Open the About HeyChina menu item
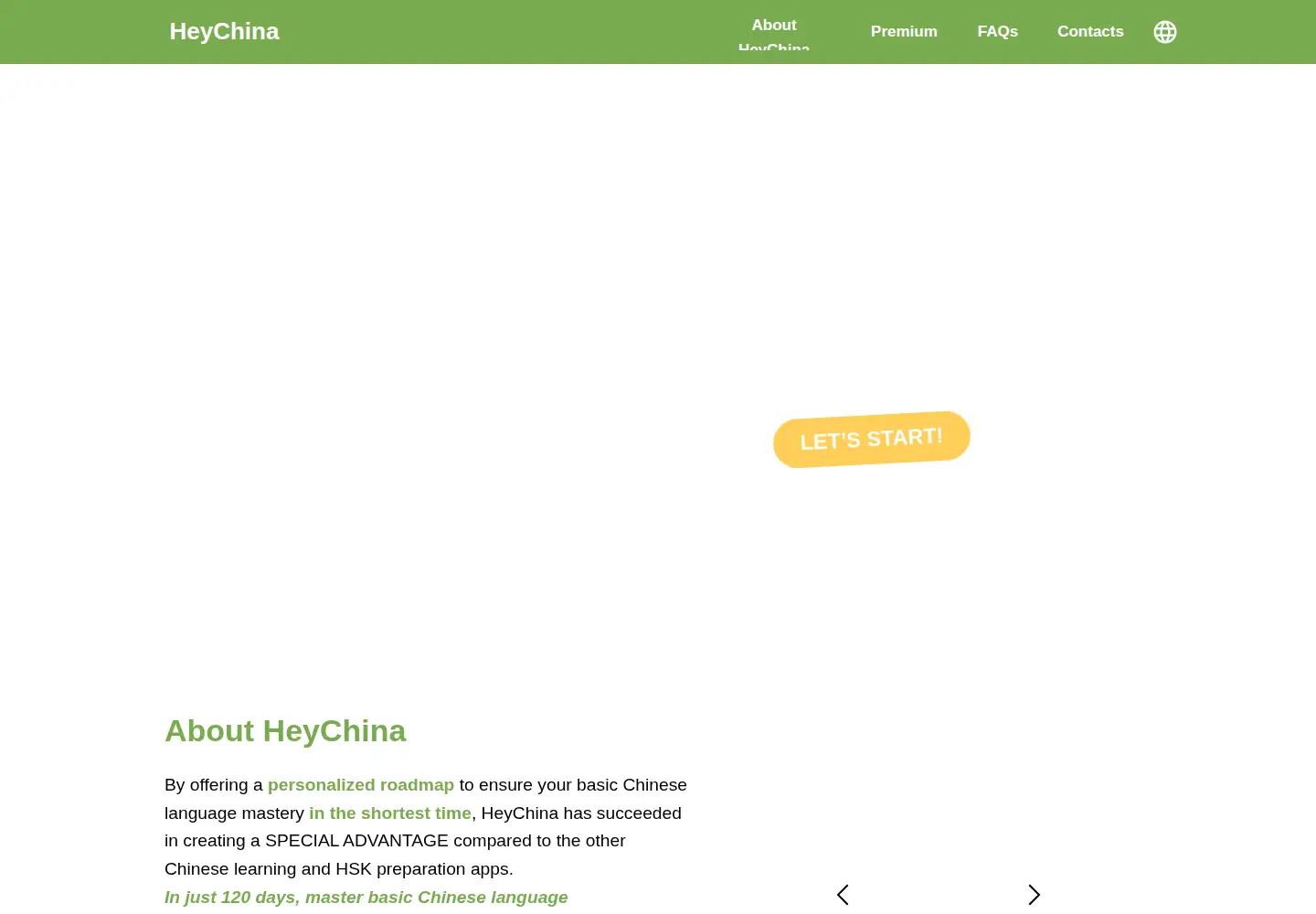This screenshot has height=914, width=1316. pyautogui.click(x=774, y=32)
